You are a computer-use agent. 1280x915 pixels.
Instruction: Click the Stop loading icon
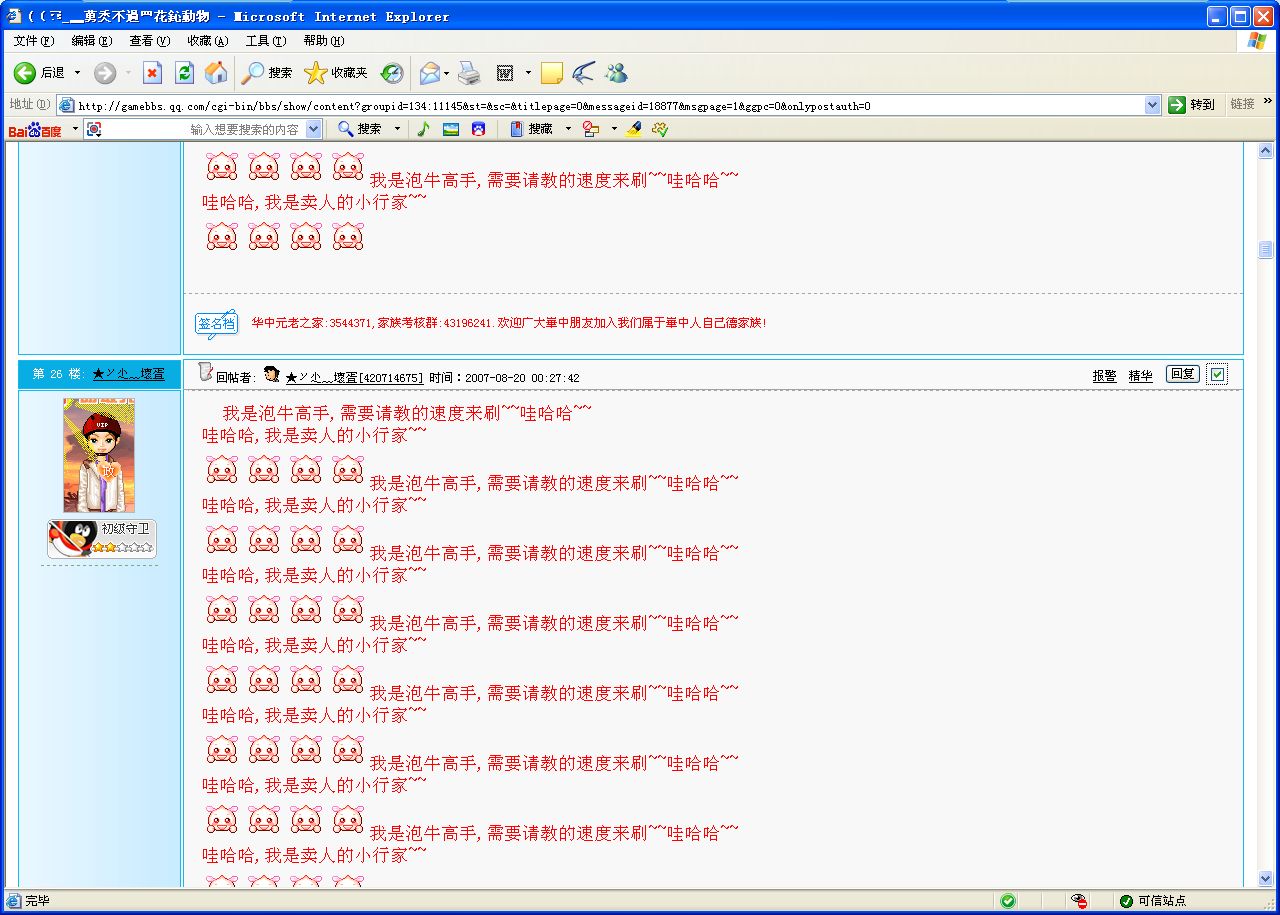click(x=152, y=73)
